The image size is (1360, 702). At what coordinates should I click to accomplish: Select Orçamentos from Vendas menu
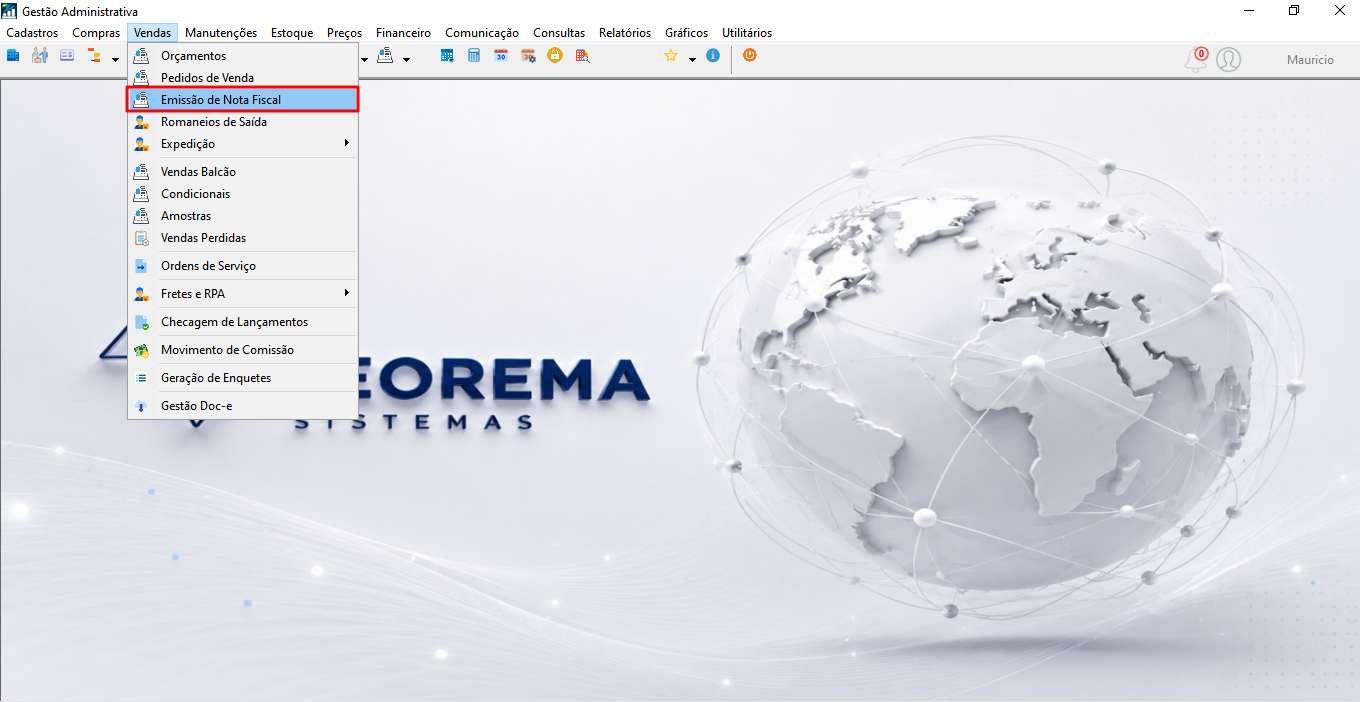(x=242, y=56)
